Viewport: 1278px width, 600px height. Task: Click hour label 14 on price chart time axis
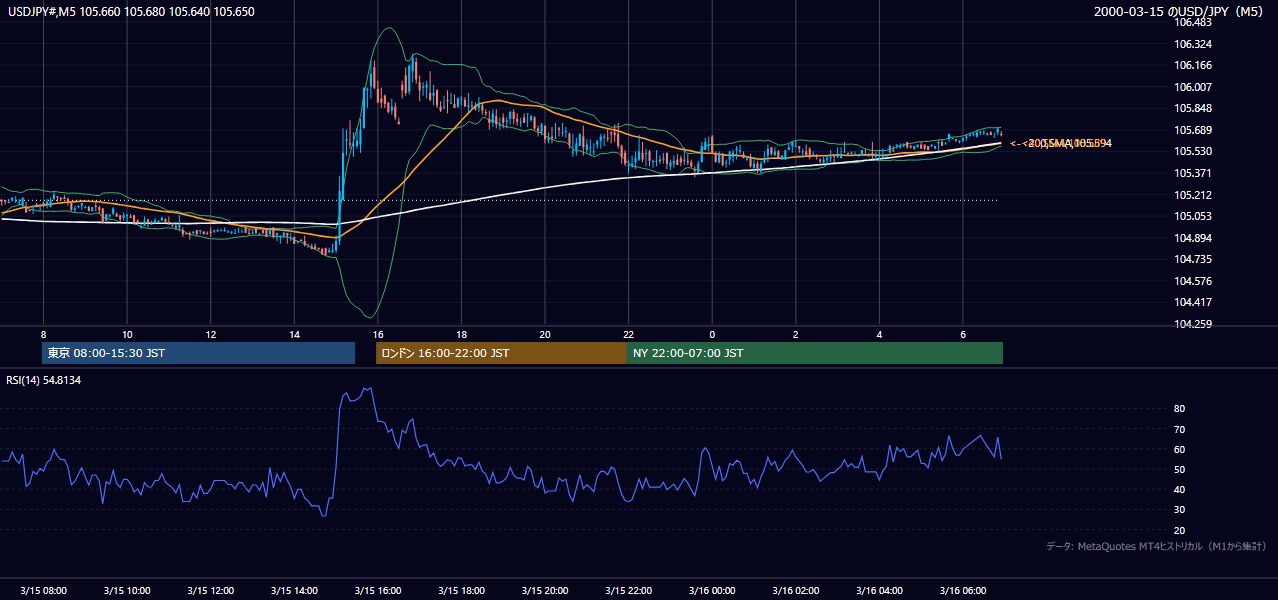pos(294,334)
